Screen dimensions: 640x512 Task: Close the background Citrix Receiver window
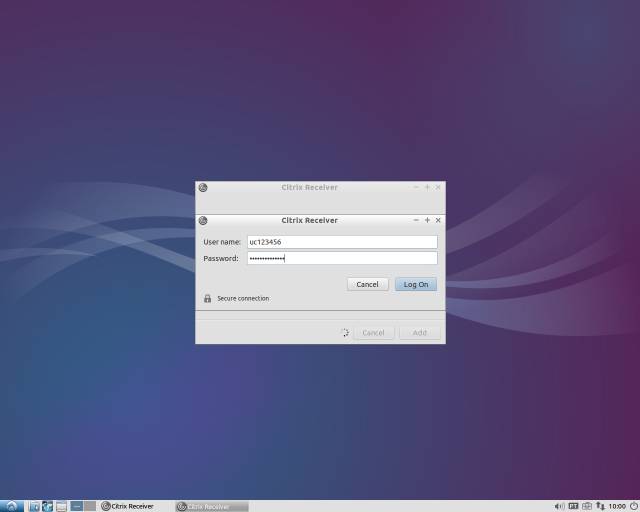(x=438, y=187)
